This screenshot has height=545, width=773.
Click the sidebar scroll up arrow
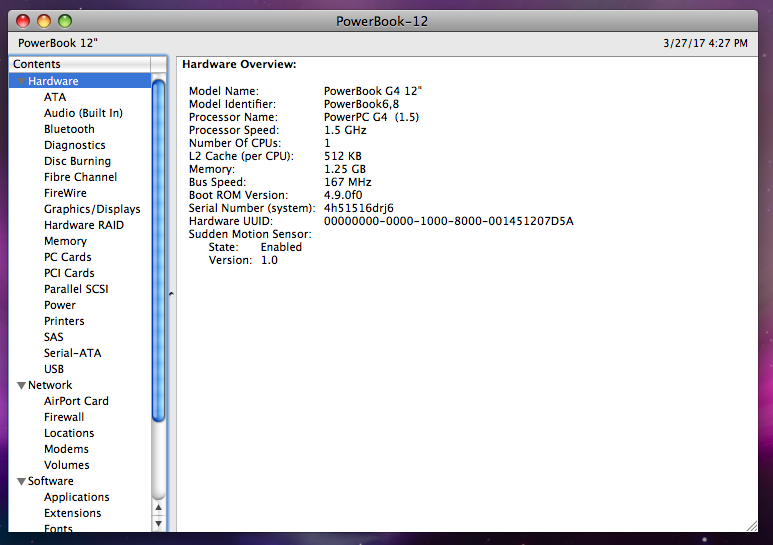[x=158, y=507]
